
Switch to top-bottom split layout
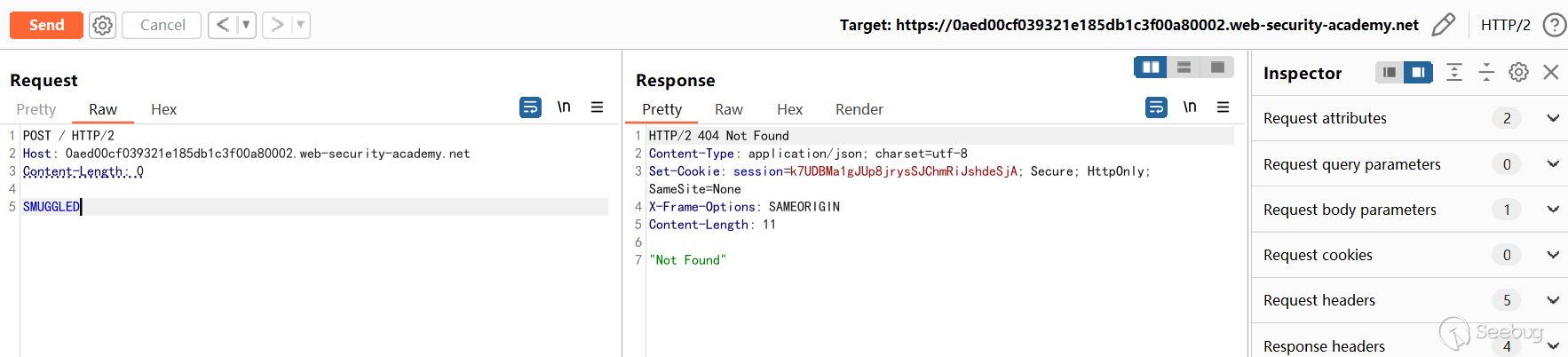coord(1184,67)
